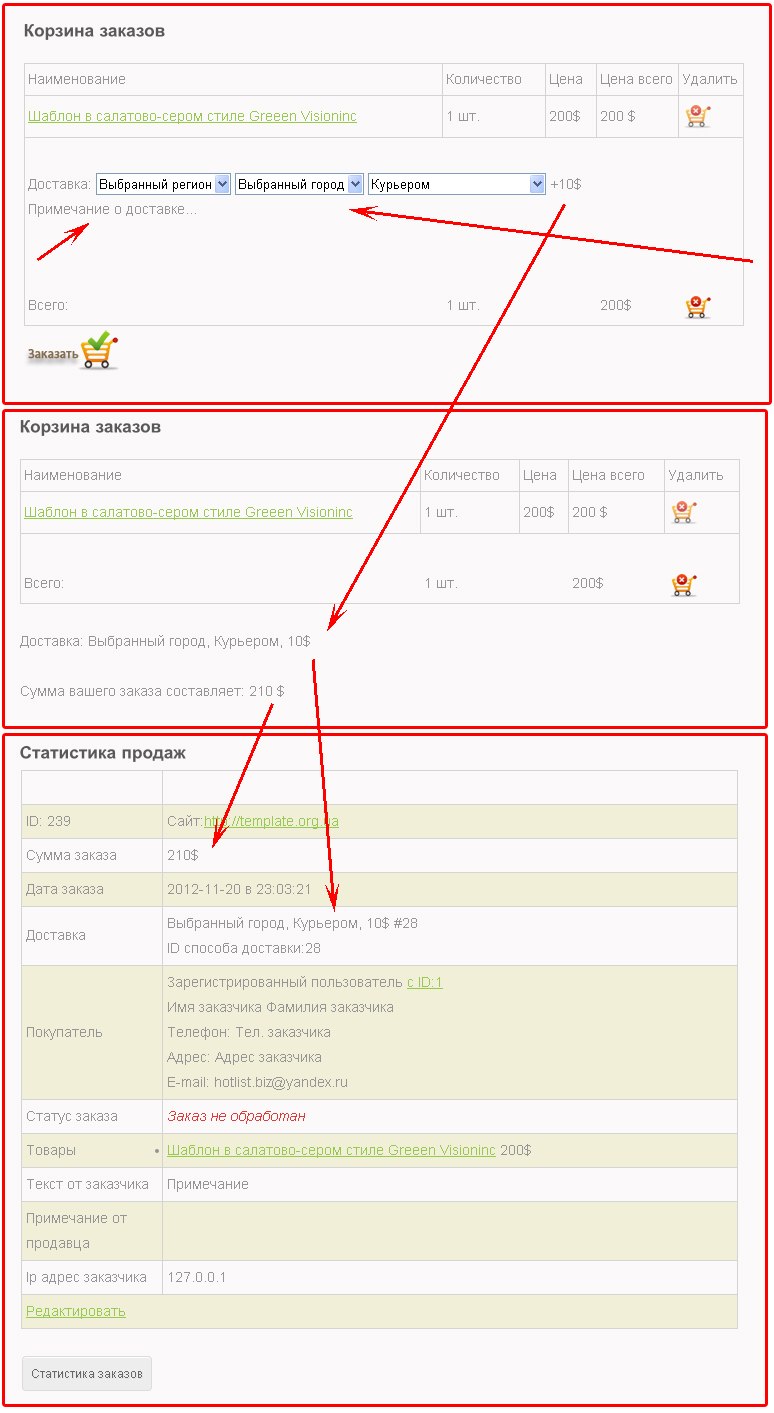Click the 'Редактировать' link
Viewport: 774px width, 1413px height.
coord(76,1311)
